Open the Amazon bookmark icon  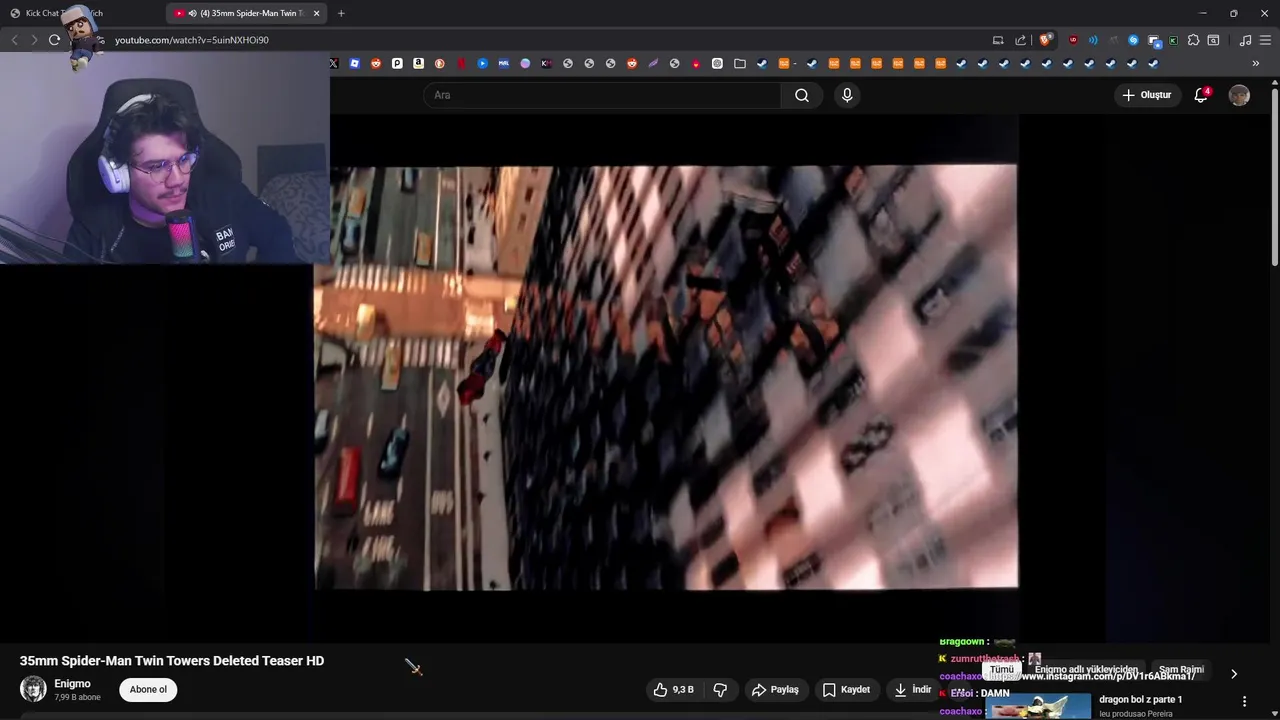[418, 63]
